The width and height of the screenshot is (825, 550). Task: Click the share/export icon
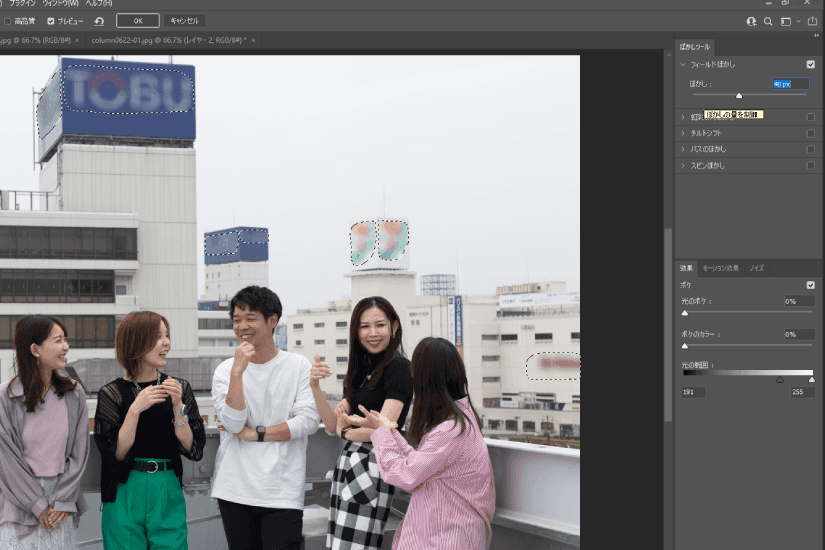[811, 21]
